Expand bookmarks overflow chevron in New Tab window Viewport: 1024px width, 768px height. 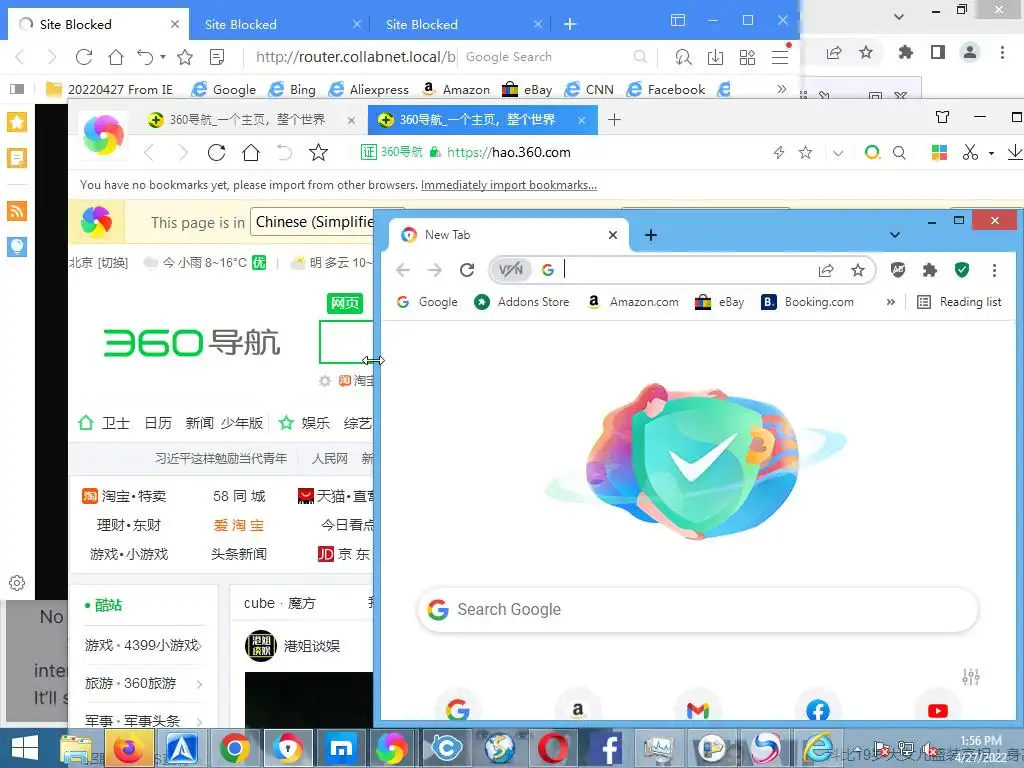[x=890, y=302]
